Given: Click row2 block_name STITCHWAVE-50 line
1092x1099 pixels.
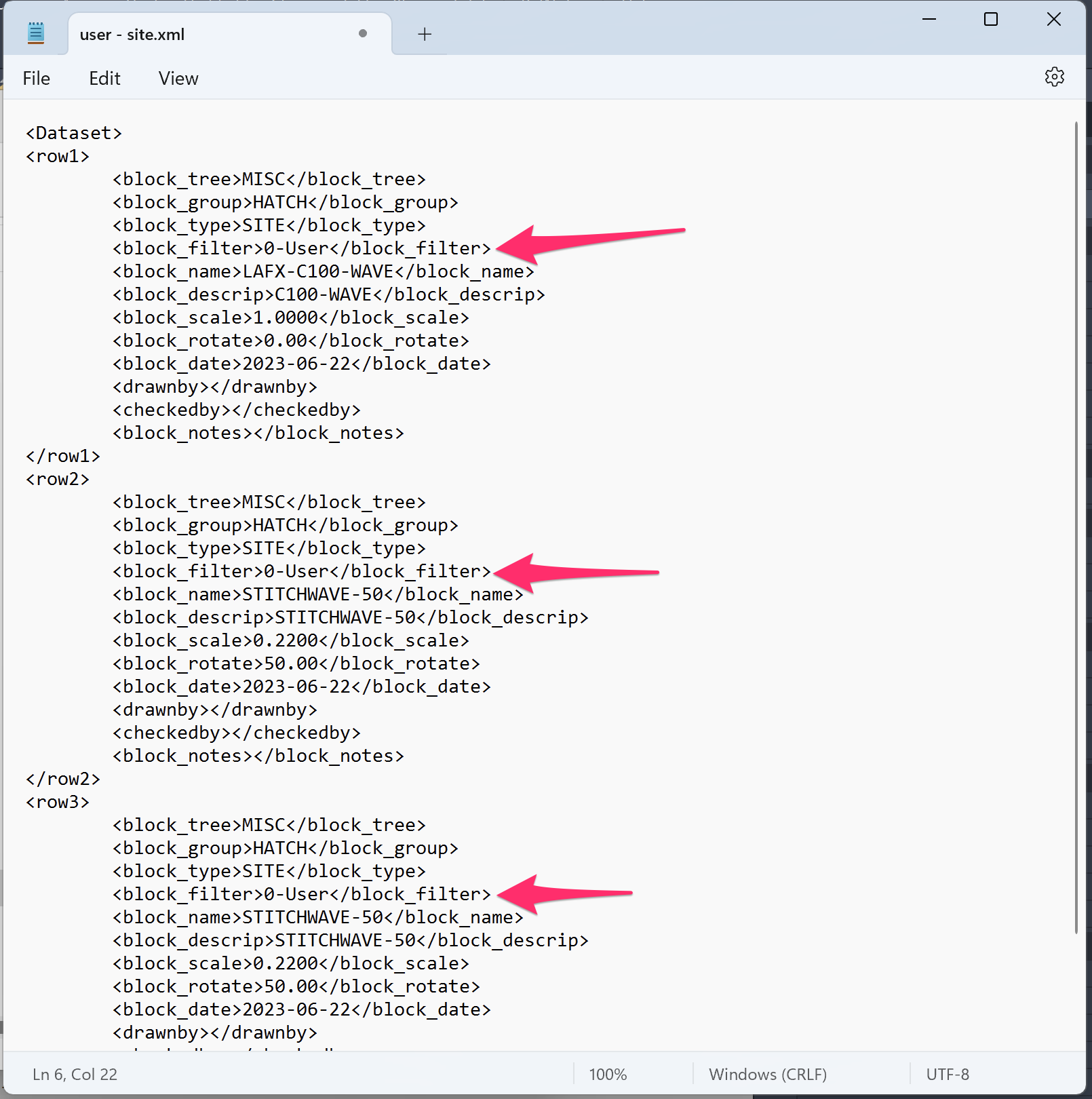Looking at the screenshot, I should [x=318, y=594].
